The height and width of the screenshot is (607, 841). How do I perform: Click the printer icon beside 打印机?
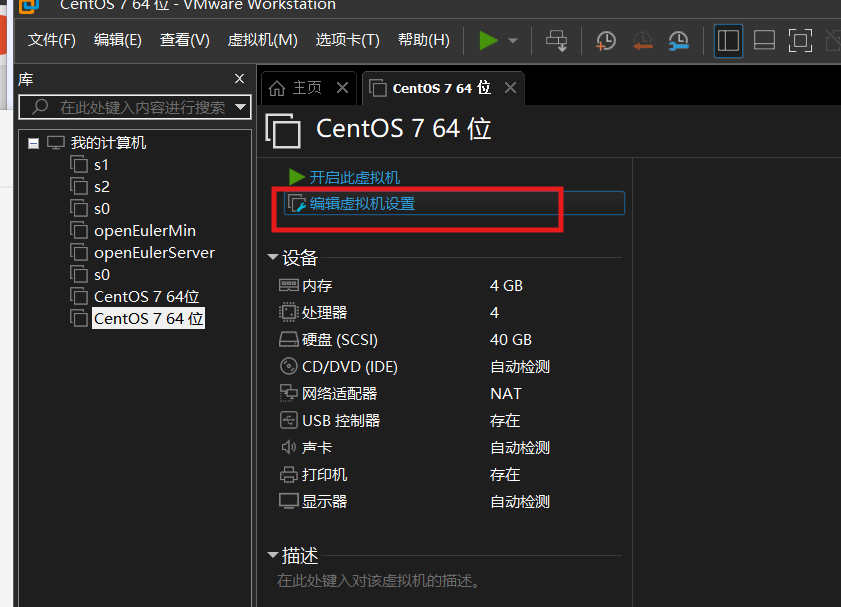click(x=289, y=475)
